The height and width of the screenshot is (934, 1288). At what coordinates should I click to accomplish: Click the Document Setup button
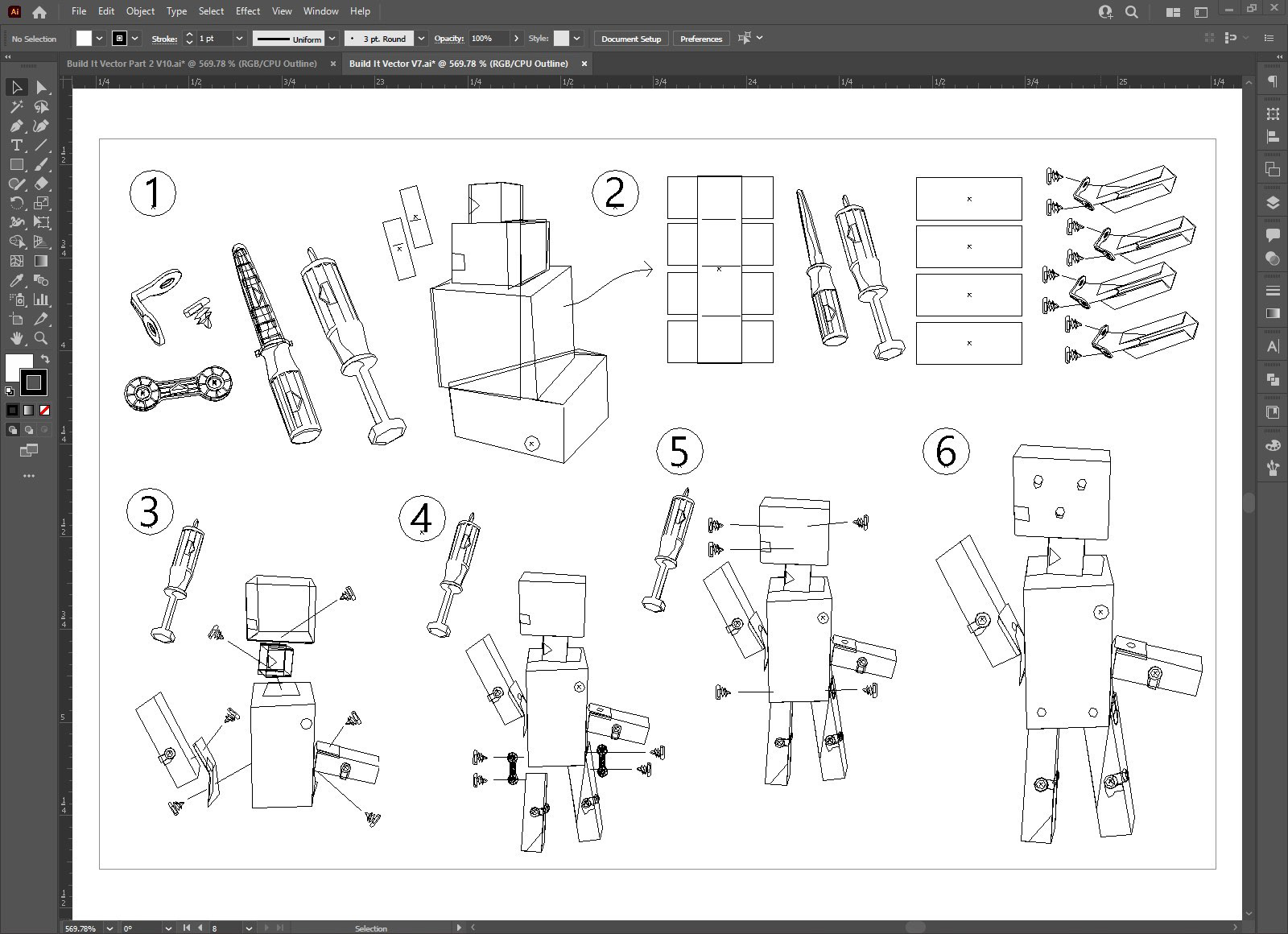tap(631, 39)
